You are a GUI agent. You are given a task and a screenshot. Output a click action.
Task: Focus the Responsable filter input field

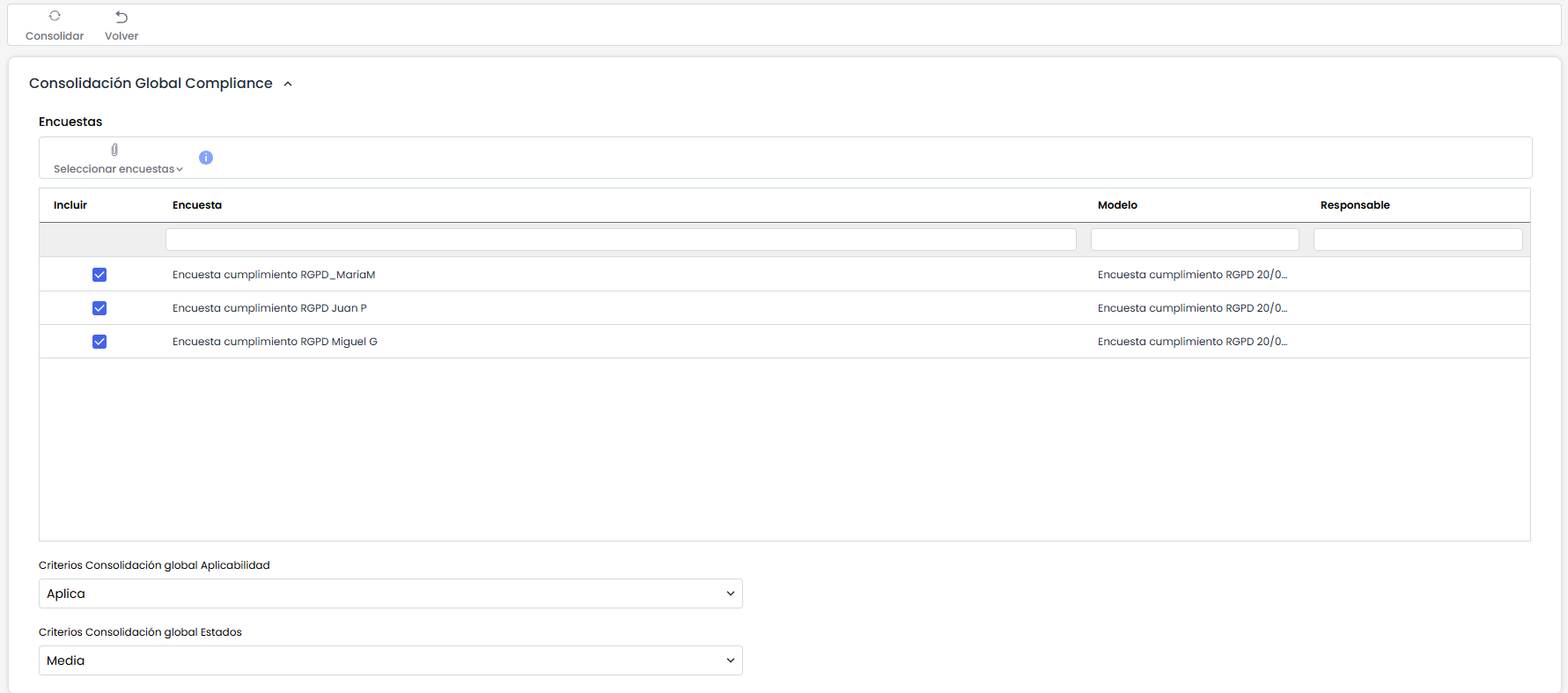point(1417,240)
